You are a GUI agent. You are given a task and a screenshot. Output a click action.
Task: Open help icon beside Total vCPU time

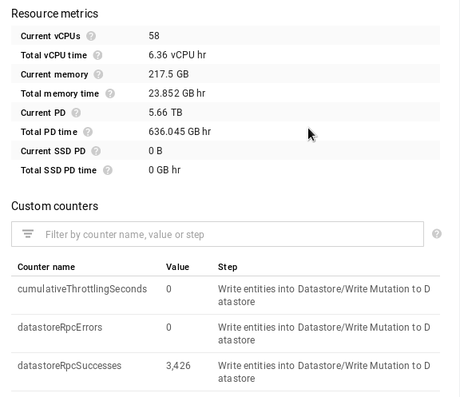[98, 55]
